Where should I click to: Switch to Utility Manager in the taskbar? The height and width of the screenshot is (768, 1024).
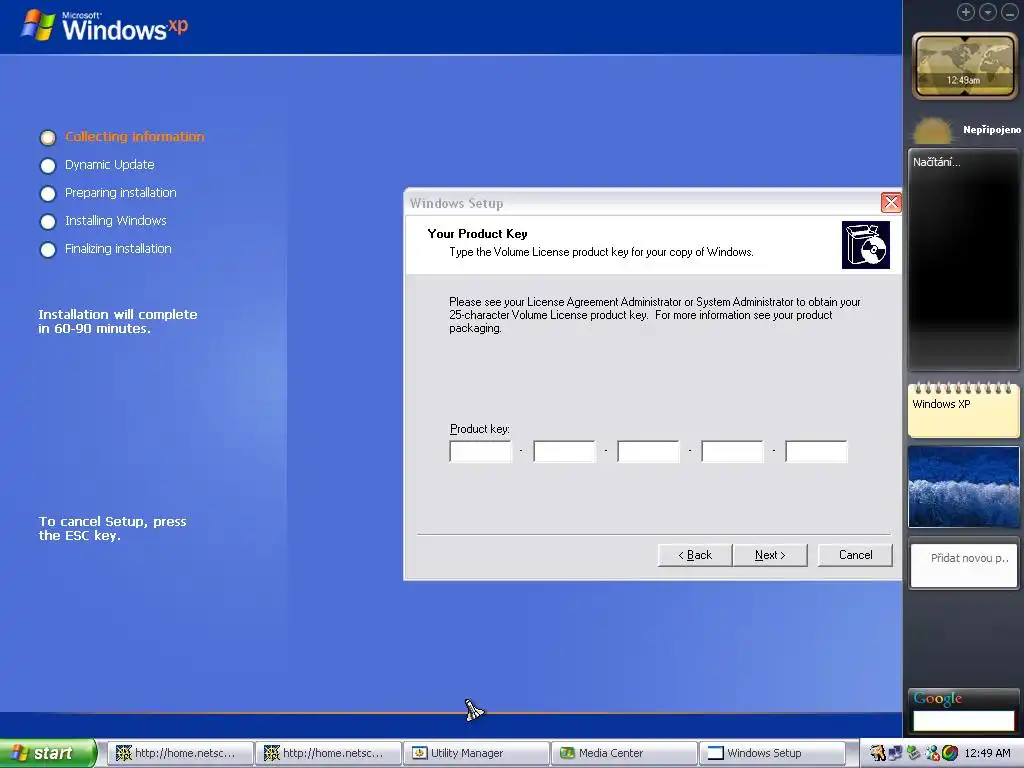476,753
